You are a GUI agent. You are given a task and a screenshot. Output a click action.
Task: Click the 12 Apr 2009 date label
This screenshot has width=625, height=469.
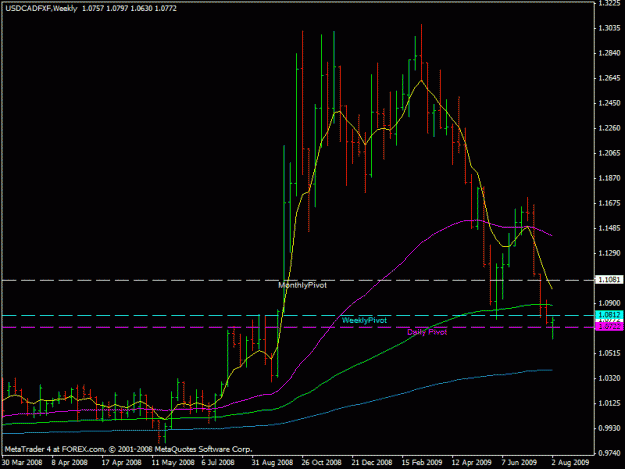[x=472, y=463]
